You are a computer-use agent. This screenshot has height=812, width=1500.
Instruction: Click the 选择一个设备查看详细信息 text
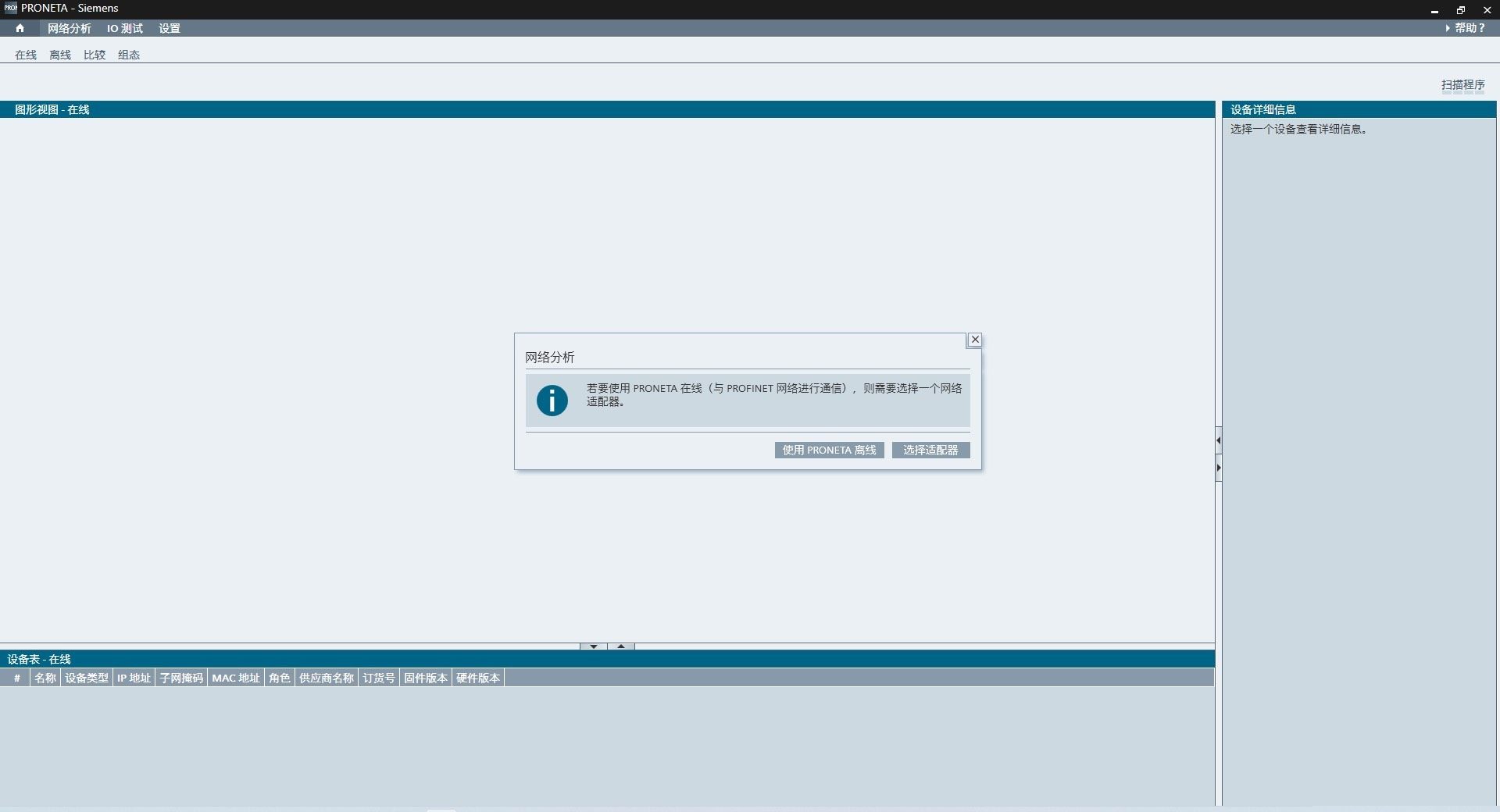[x=1298, y=129]
